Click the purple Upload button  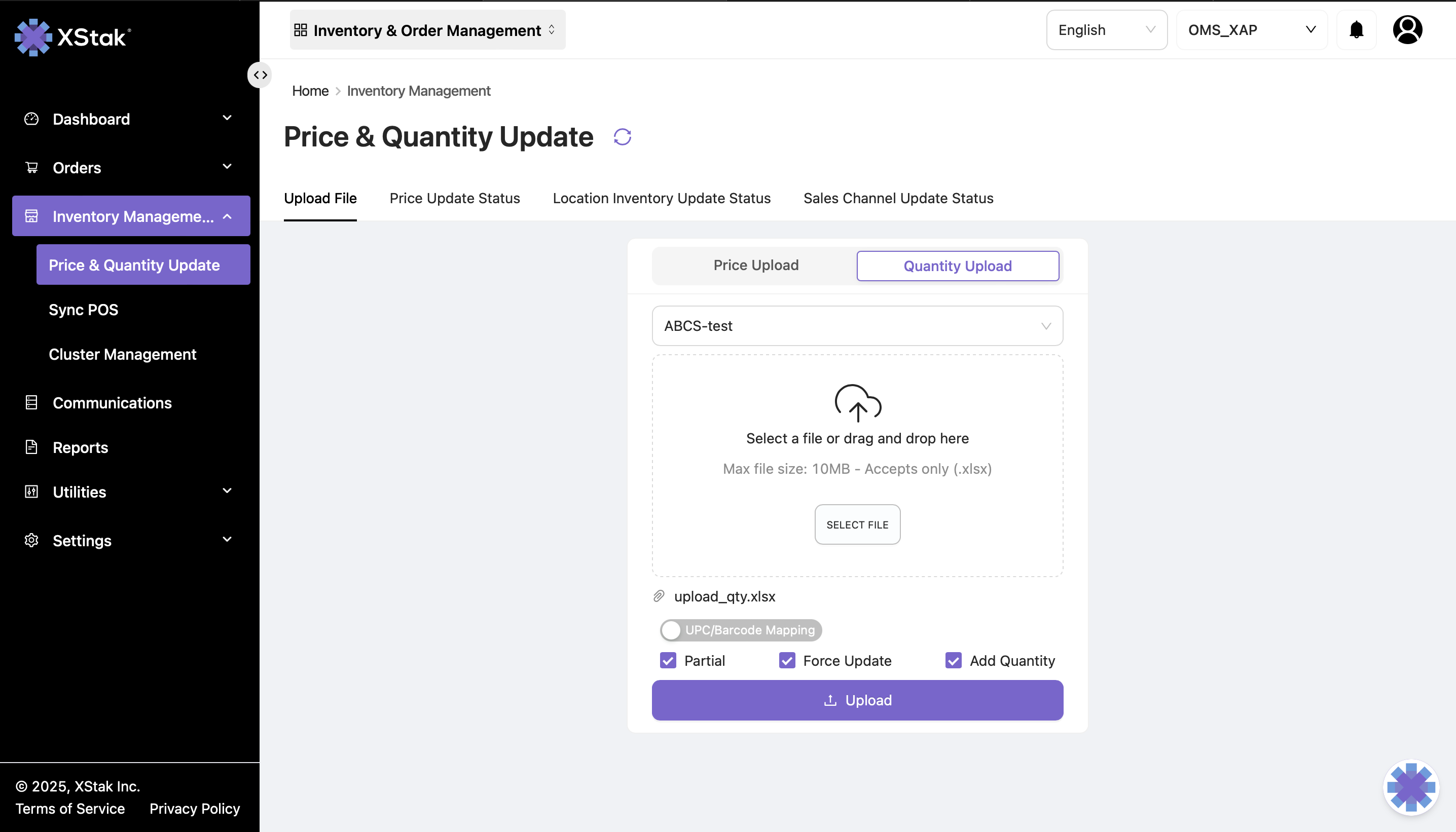[857, 700]
